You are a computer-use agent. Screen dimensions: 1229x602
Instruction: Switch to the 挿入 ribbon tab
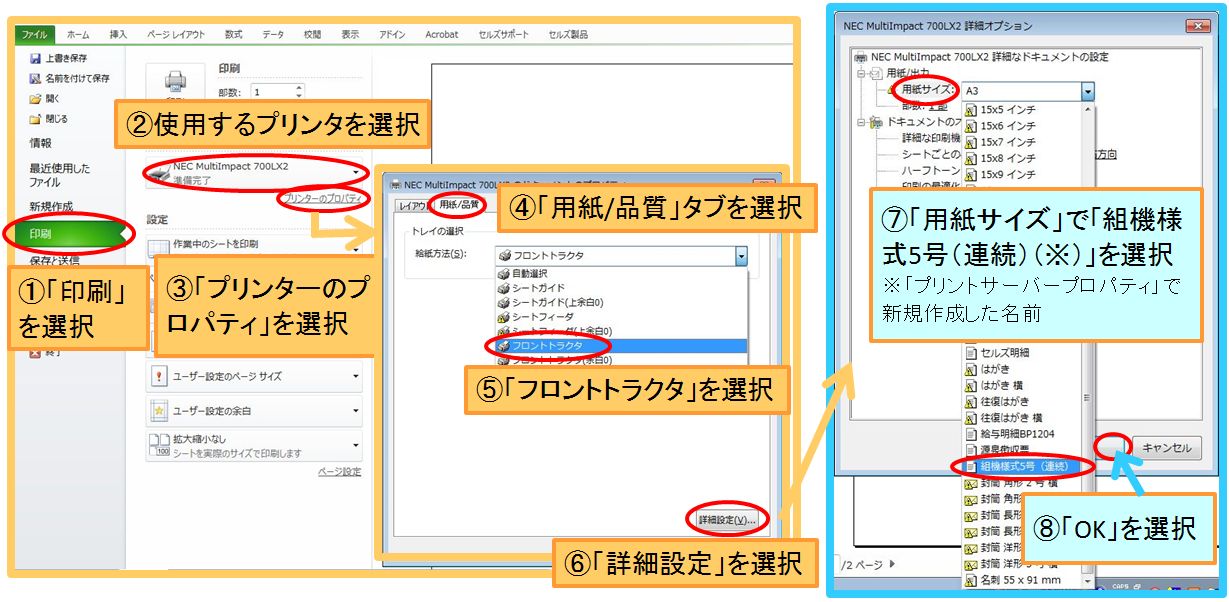[118, 35]
